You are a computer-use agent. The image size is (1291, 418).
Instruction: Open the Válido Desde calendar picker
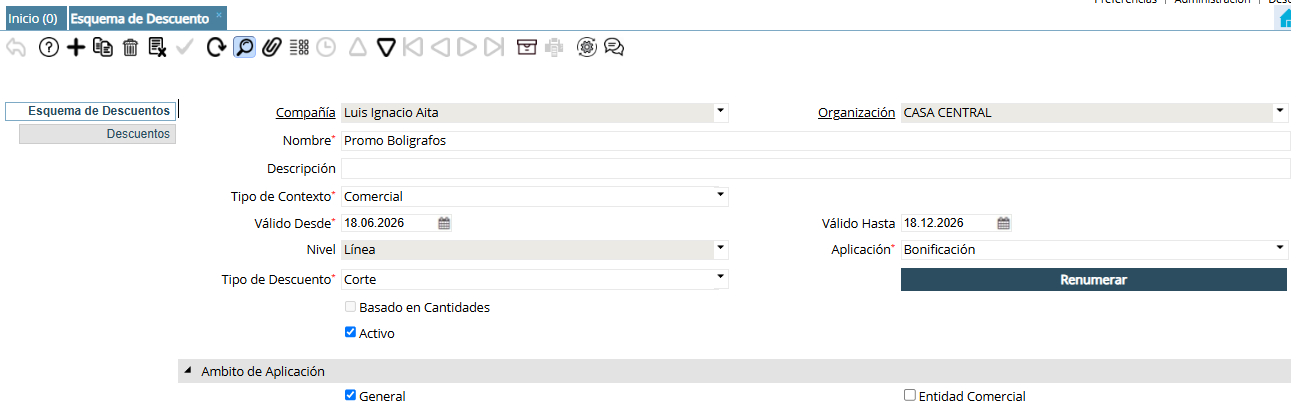(x=444, y=223)
